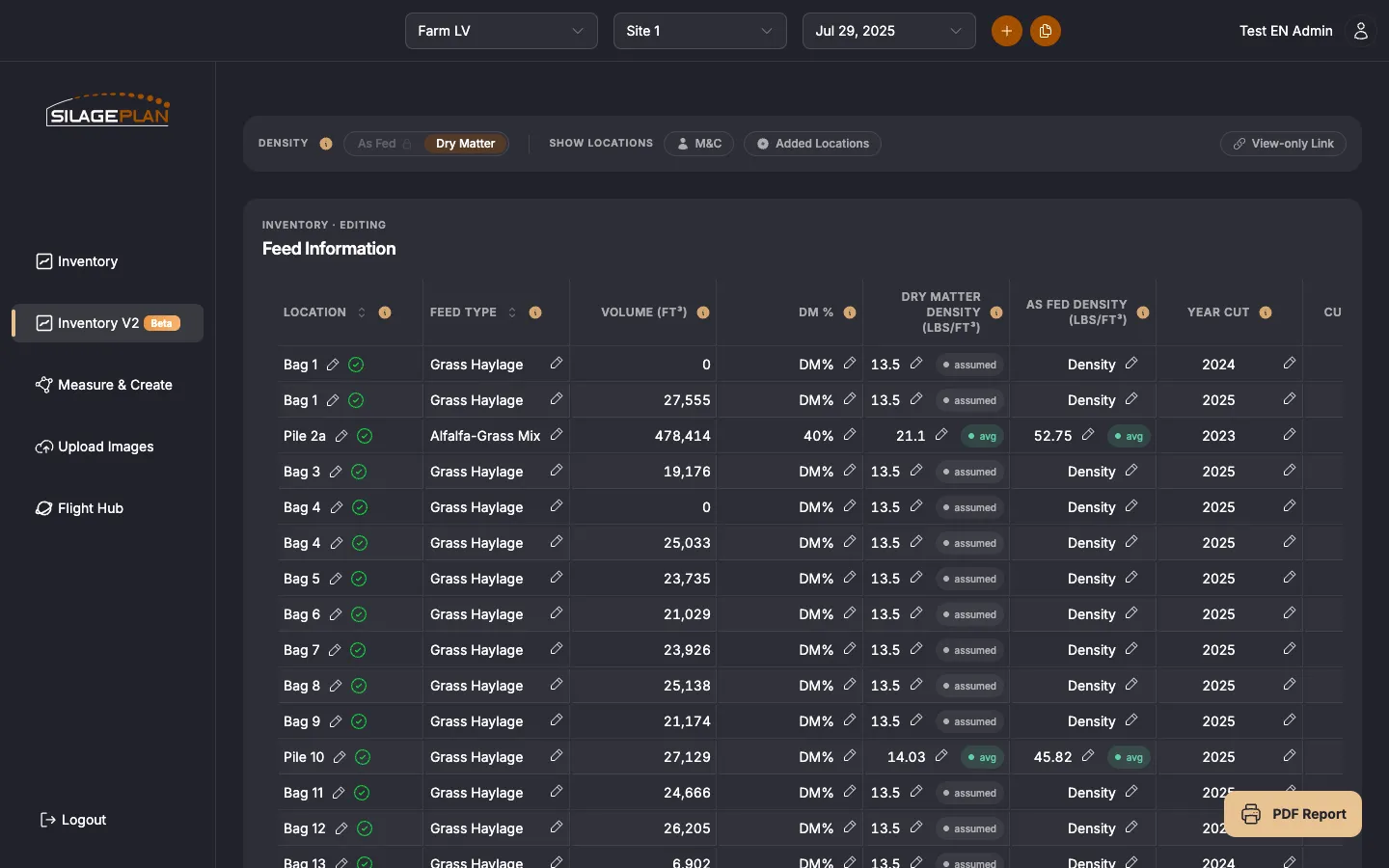Image resolution: width=1389 pixels, height=868 pixels.
Task: Click the PDF Report button
Action: (1293, 814)
